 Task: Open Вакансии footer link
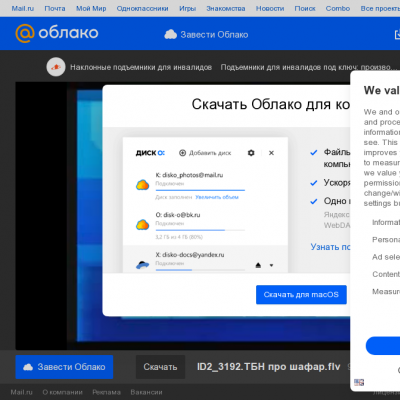(146, 392)
